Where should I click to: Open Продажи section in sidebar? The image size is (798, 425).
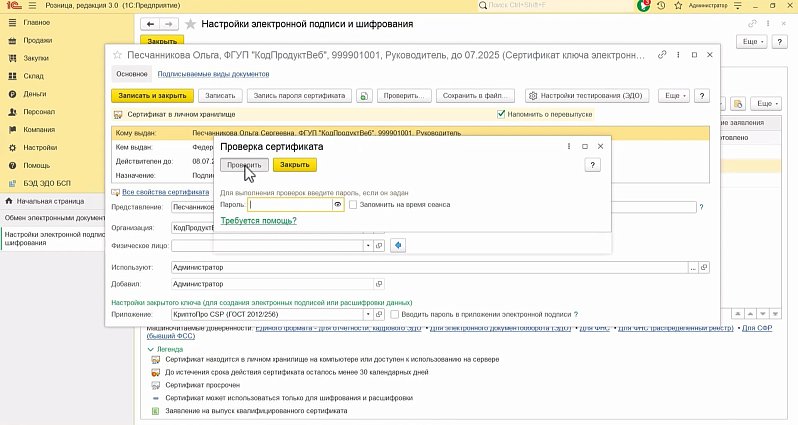(x=38, y=40)
